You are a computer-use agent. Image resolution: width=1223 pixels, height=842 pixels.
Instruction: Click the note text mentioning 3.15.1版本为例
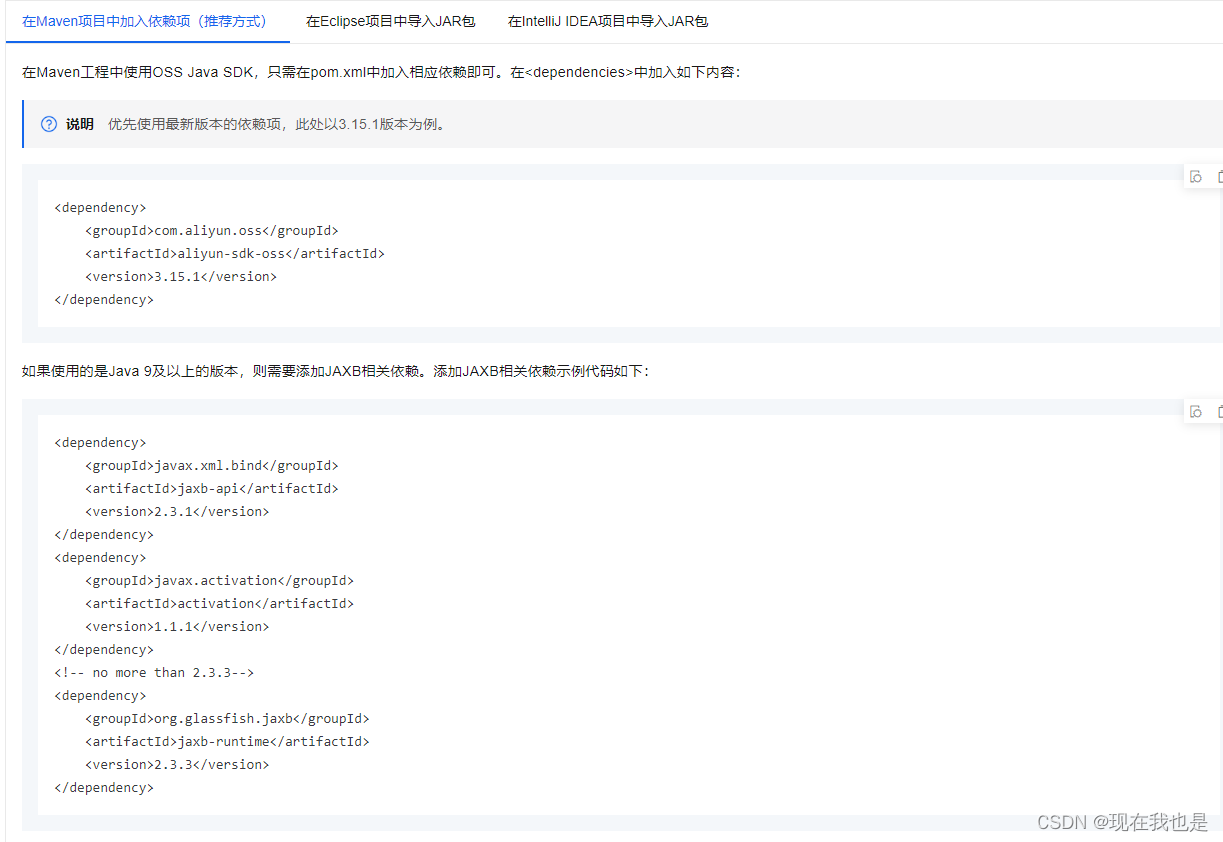click(277, 124)
